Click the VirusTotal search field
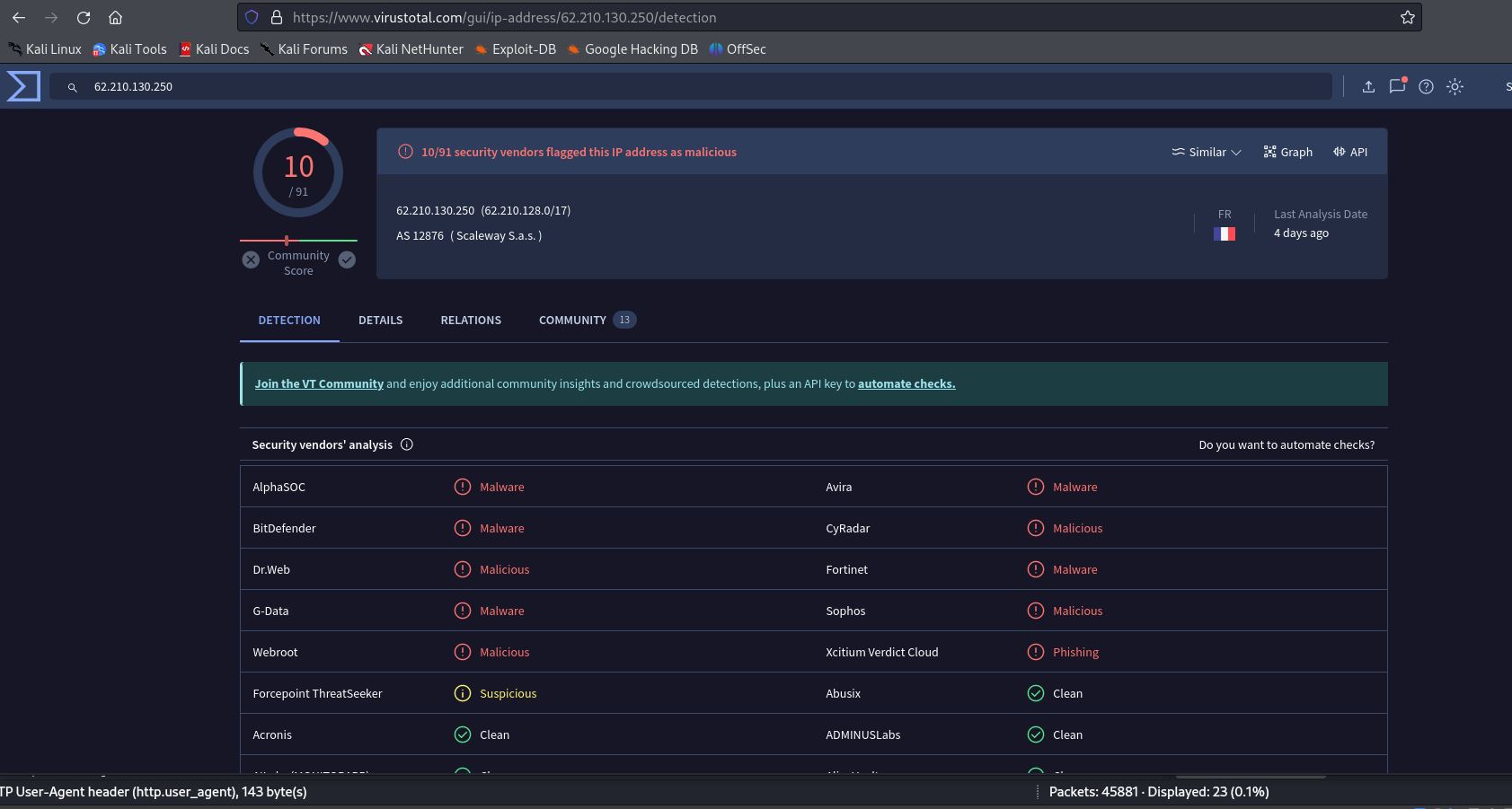1512x809 pixels. [x=690, y=86]
